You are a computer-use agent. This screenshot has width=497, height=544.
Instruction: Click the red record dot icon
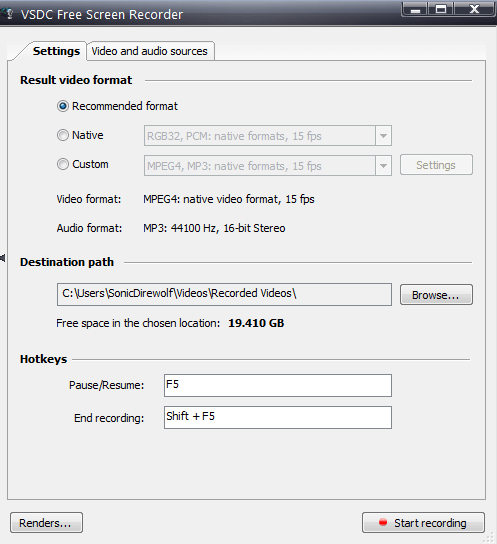click(383, 522)
